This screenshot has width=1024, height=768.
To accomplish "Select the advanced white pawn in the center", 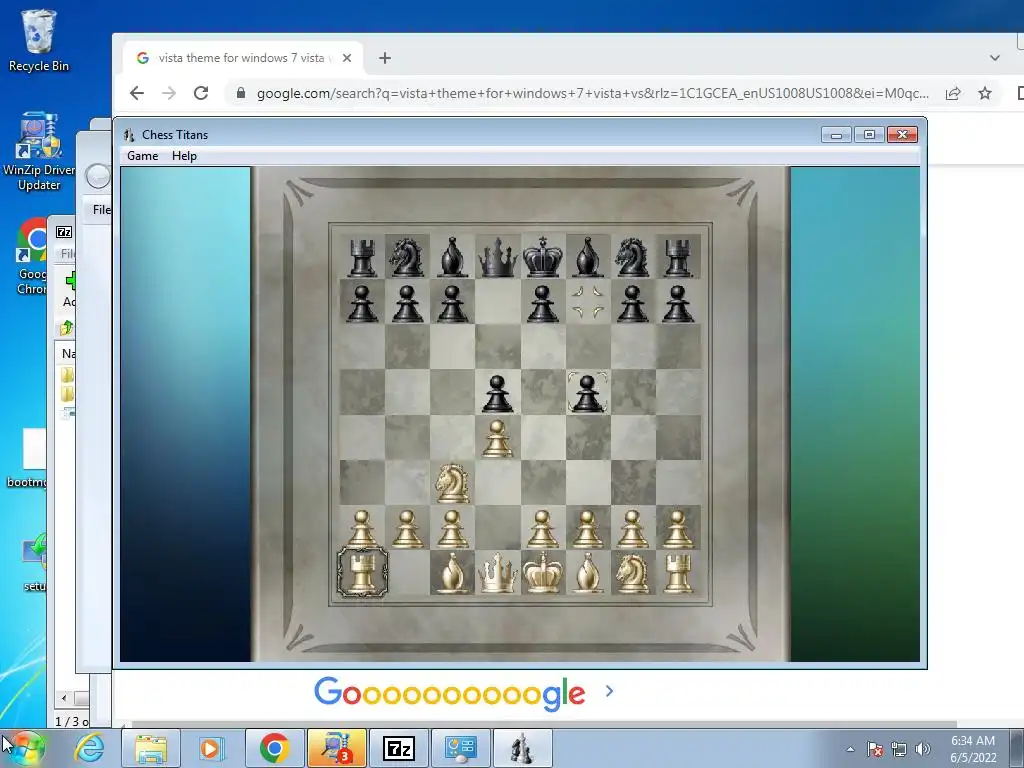I will click(498, 438).
